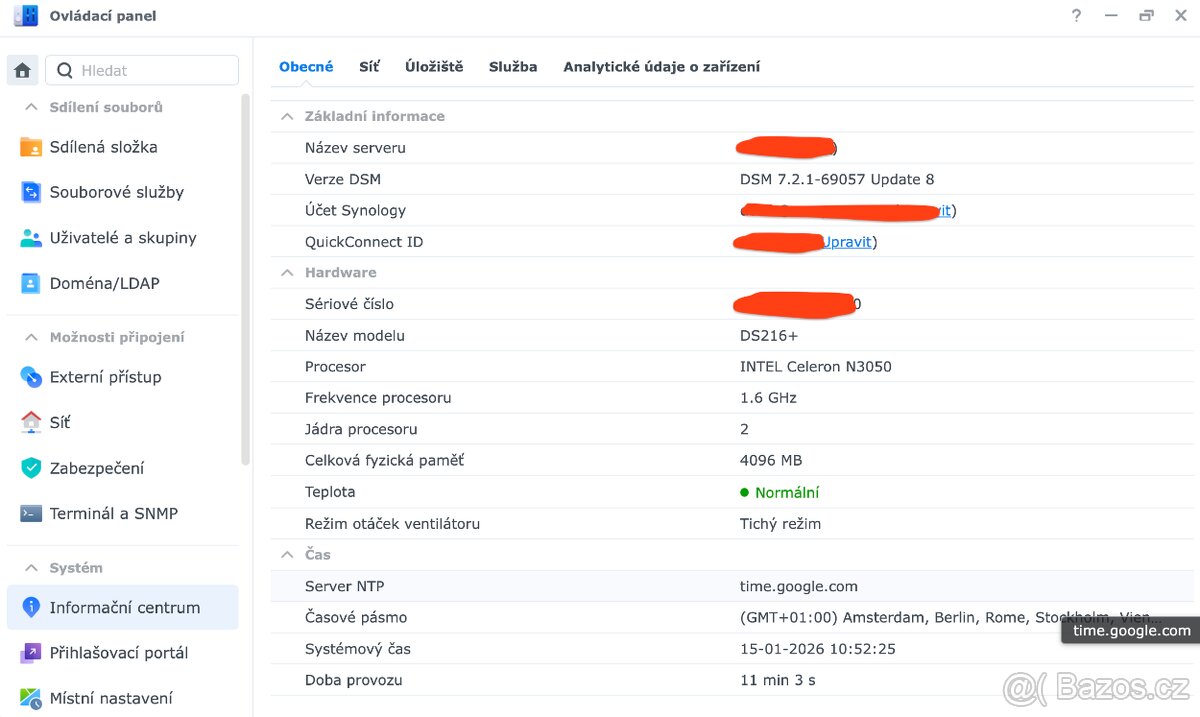
Task: Open the Analytické údaje o zařízení tab
Action: click(x=661, y=66)
